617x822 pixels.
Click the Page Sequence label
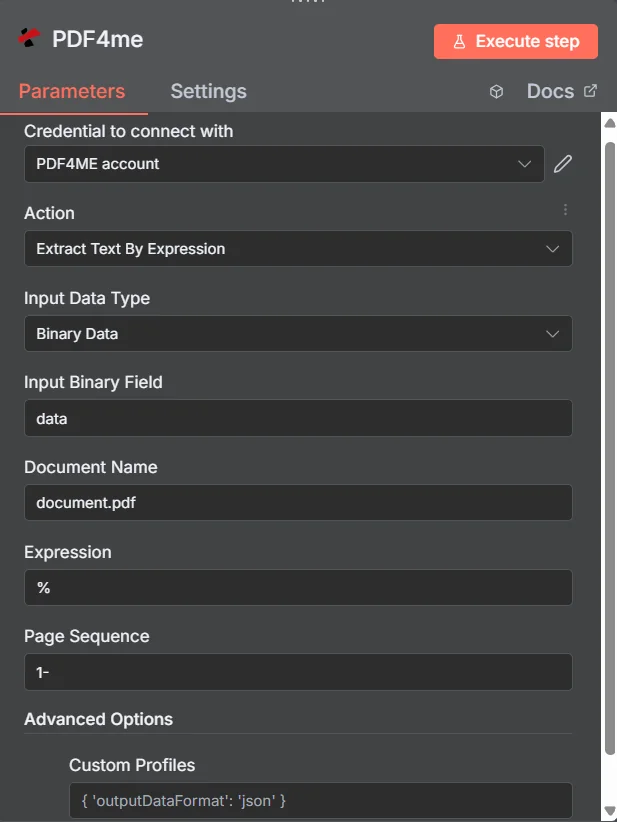coord(86,636)
